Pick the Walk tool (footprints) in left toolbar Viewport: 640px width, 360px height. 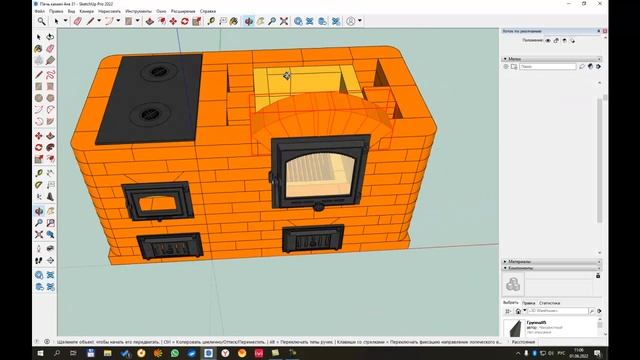click(39, 260)
